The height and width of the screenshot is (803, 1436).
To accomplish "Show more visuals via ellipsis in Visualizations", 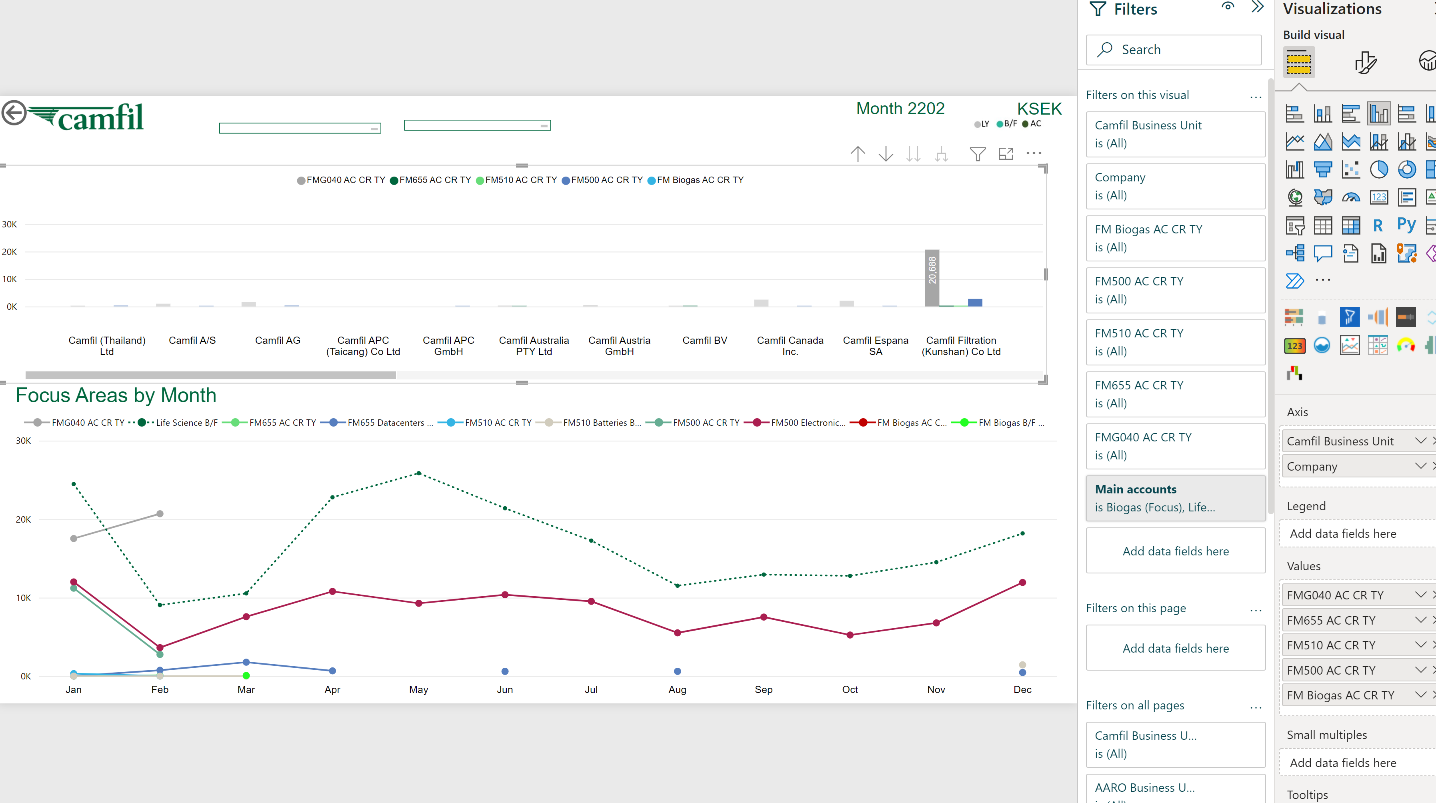I will (x=1323, y=281).
